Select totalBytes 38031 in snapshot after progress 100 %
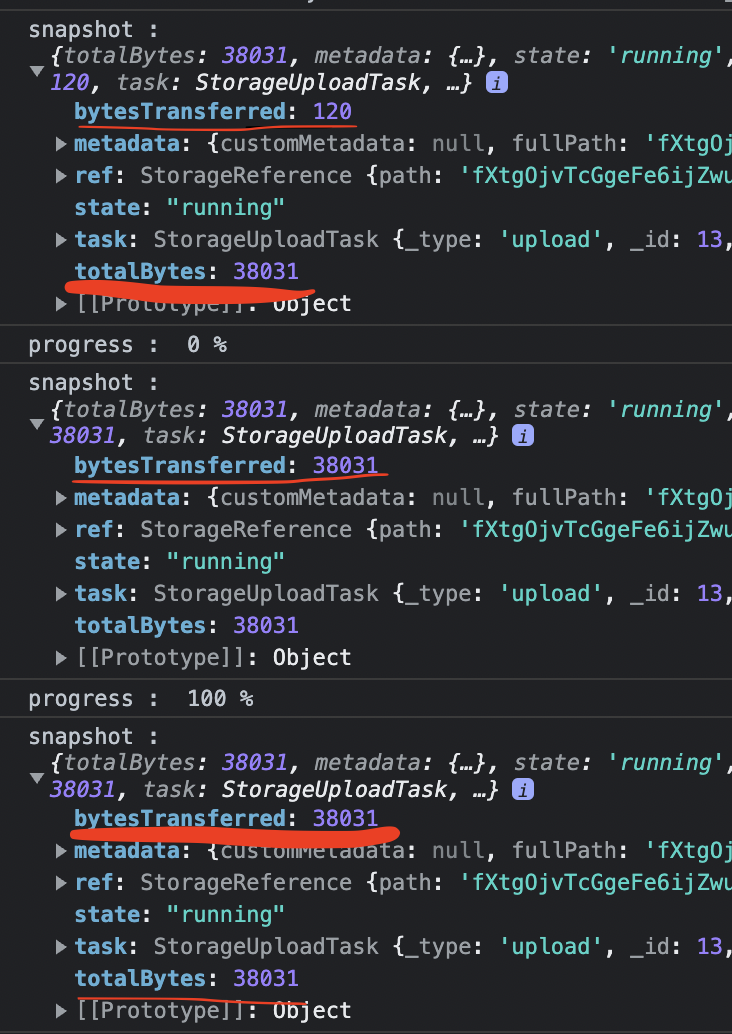Image resolution: width=732 pixels, height=1034 pixels. click(x=186, y=978)
